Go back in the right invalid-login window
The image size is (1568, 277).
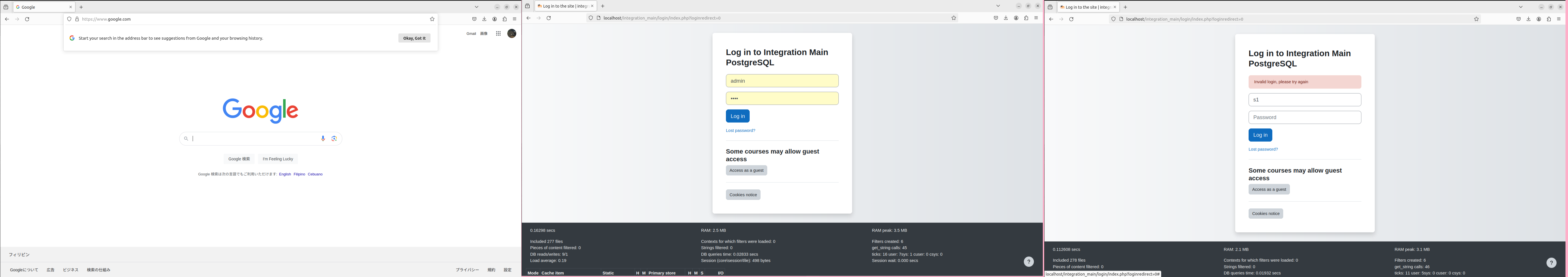click(1051, 20)
